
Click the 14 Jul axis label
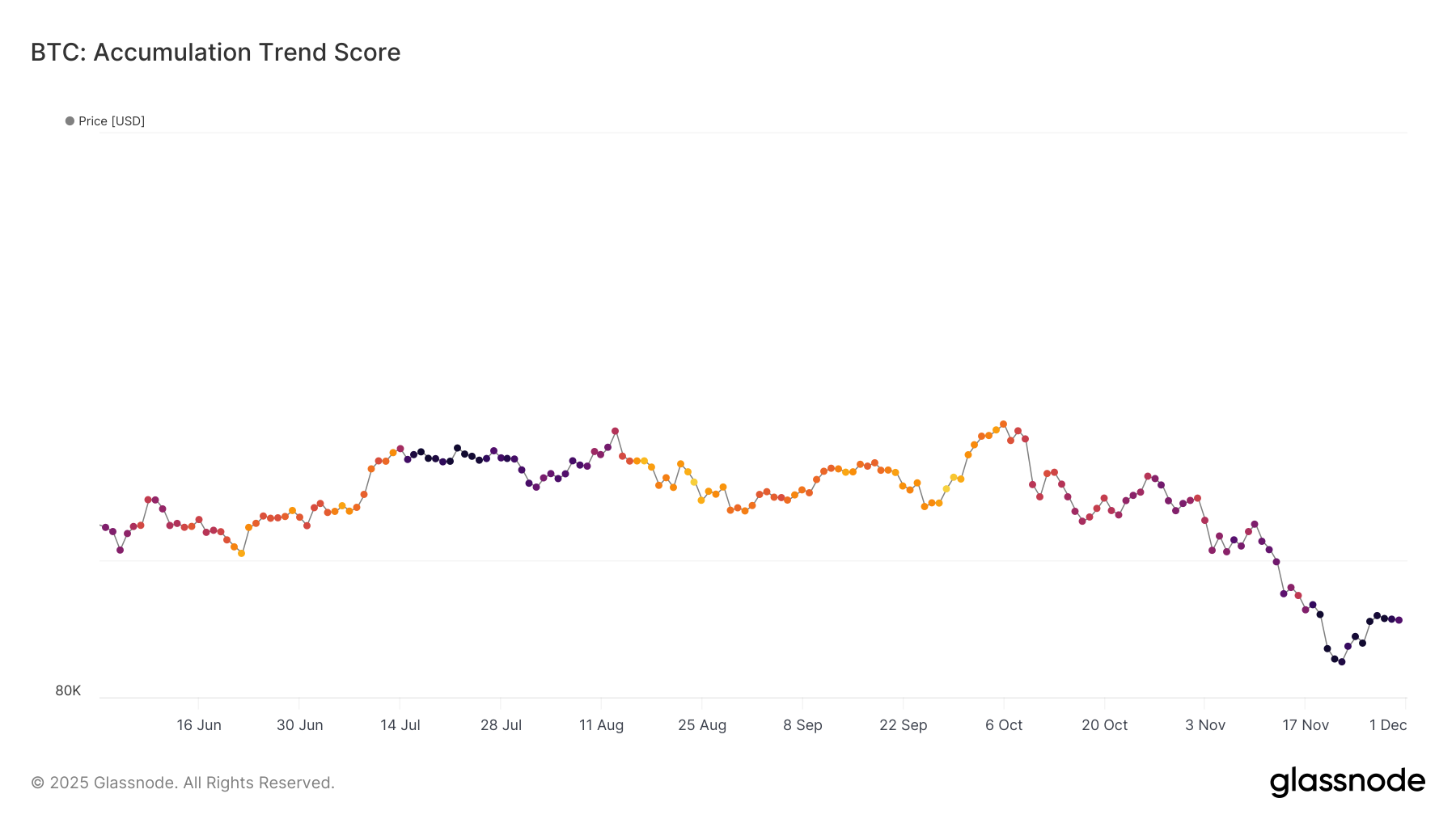[x=400, y=725]
